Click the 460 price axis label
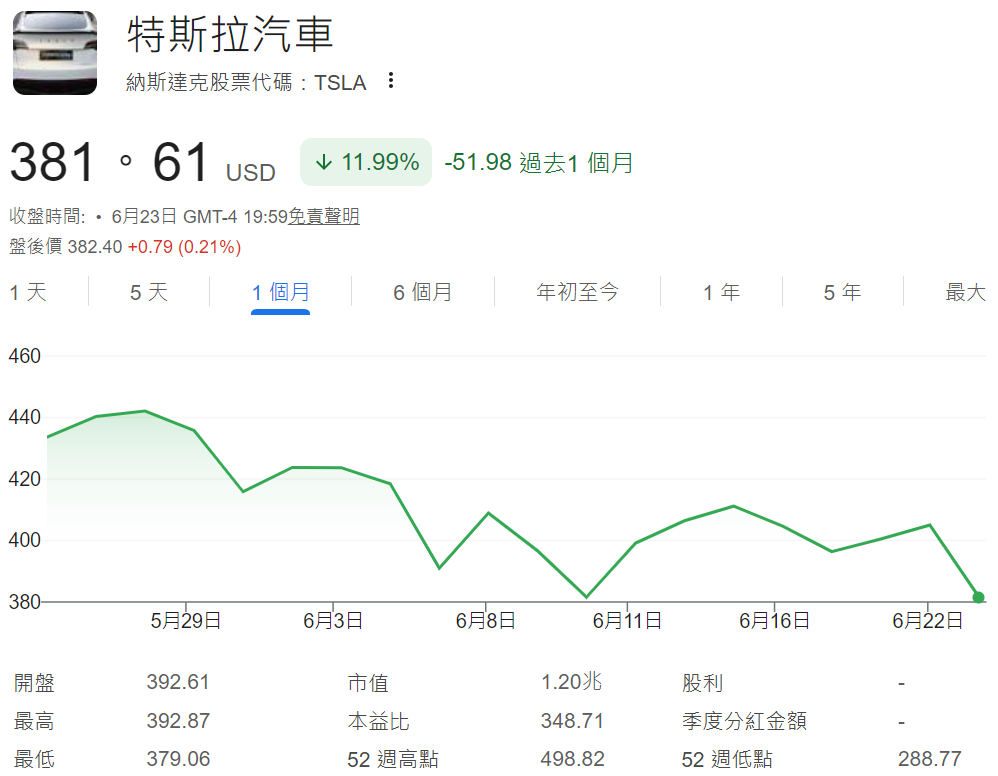 point(24,356)
